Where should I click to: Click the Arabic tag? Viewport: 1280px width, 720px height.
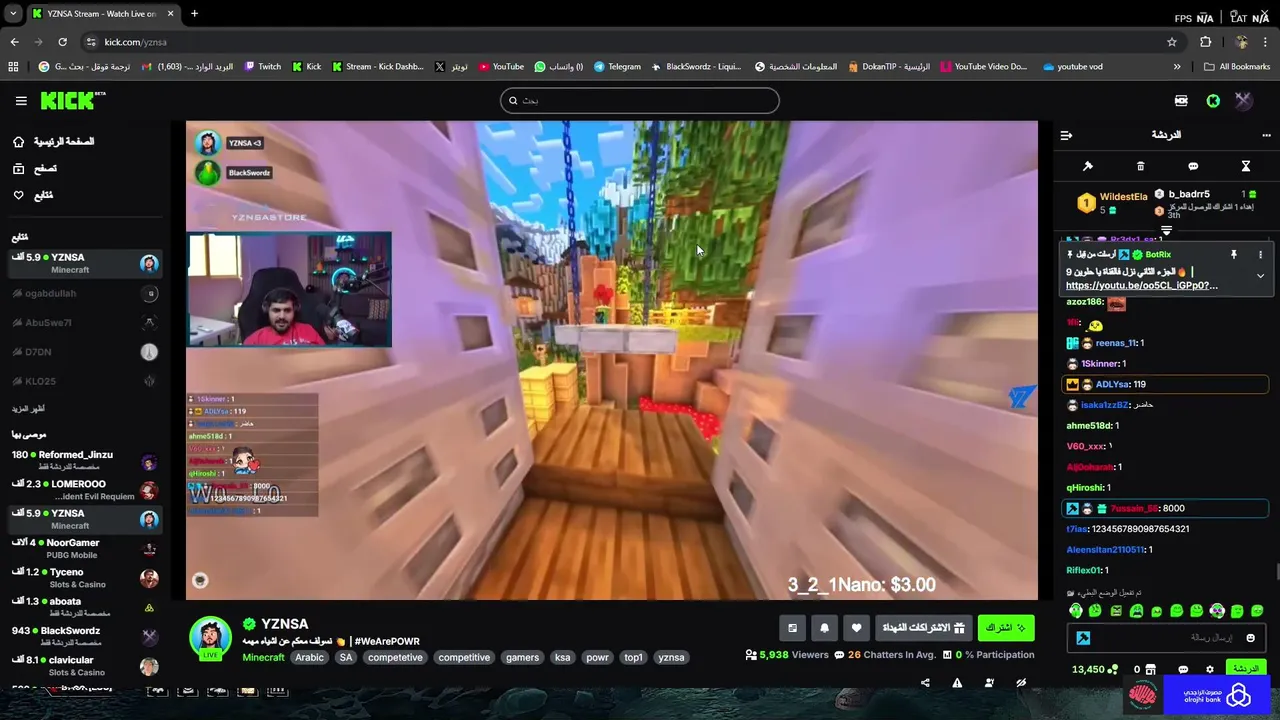[309, 658]
